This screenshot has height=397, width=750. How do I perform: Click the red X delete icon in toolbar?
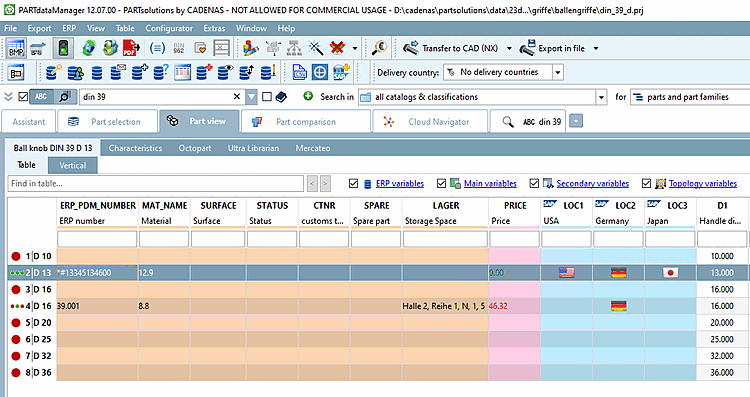338,48
